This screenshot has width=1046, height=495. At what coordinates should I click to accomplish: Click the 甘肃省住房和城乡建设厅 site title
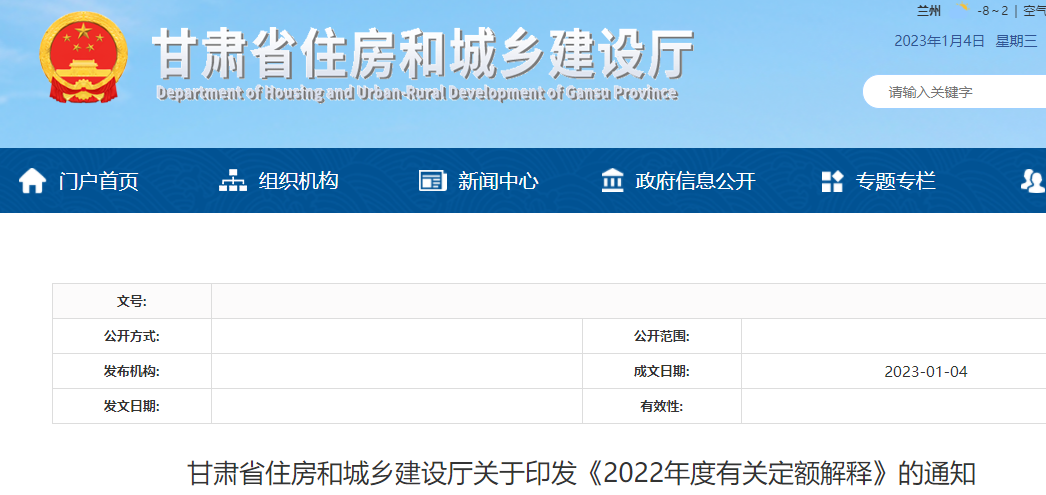click(x=422, y=52)
